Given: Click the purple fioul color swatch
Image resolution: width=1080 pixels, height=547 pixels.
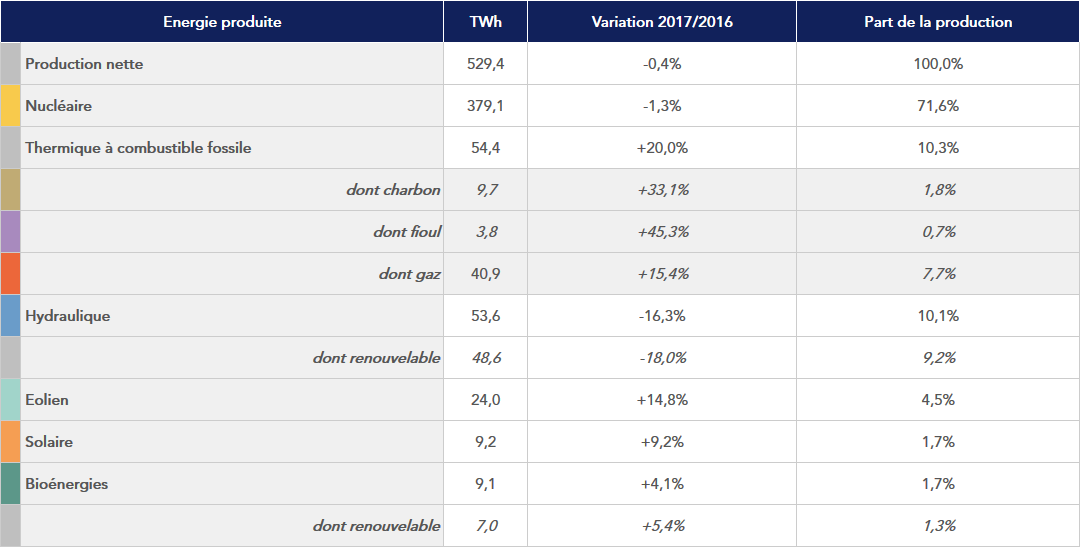Looking at the screenshot, I should 10,232.
